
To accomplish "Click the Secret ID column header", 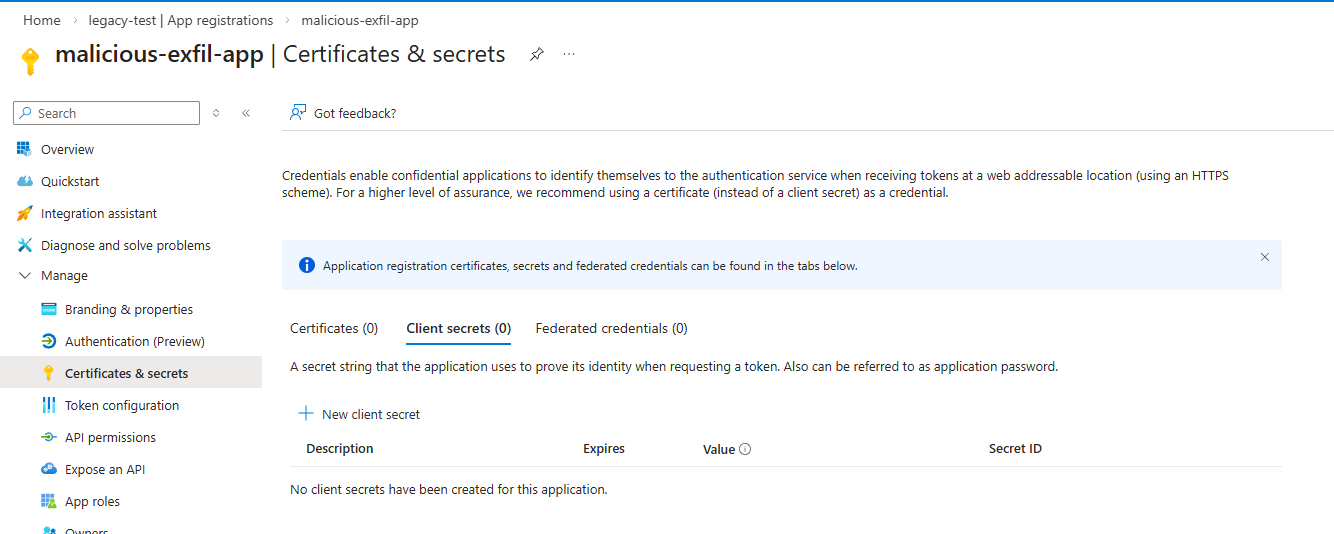I will tap(1015, 449).
